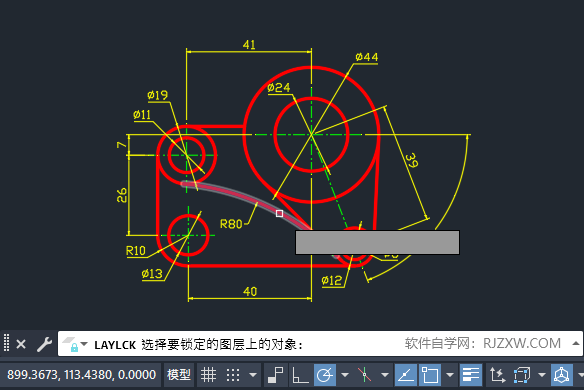Select the 39 aligned dimension text
Screen dimensions: 584x390
pyautogui.click(x=412, y=160)
